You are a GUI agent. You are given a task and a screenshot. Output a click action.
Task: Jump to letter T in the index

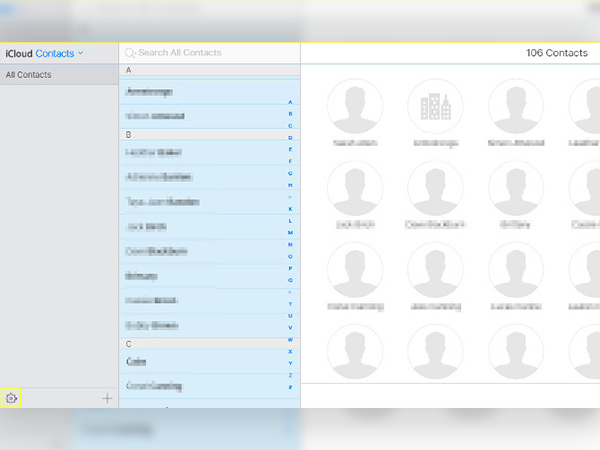[290, 304]
